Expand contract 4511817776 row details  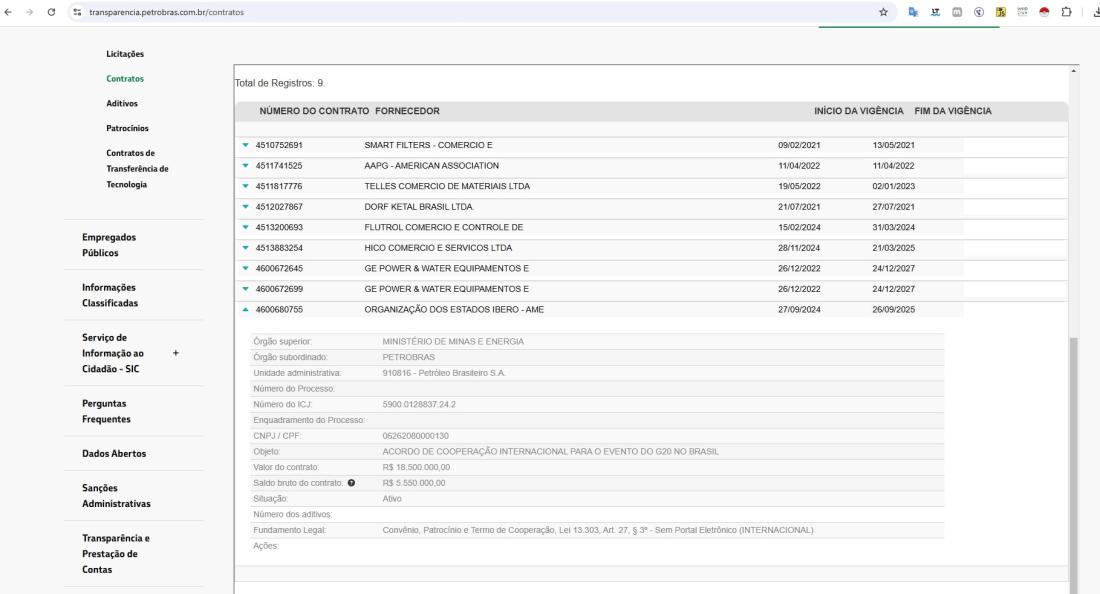tap(246, 186)
